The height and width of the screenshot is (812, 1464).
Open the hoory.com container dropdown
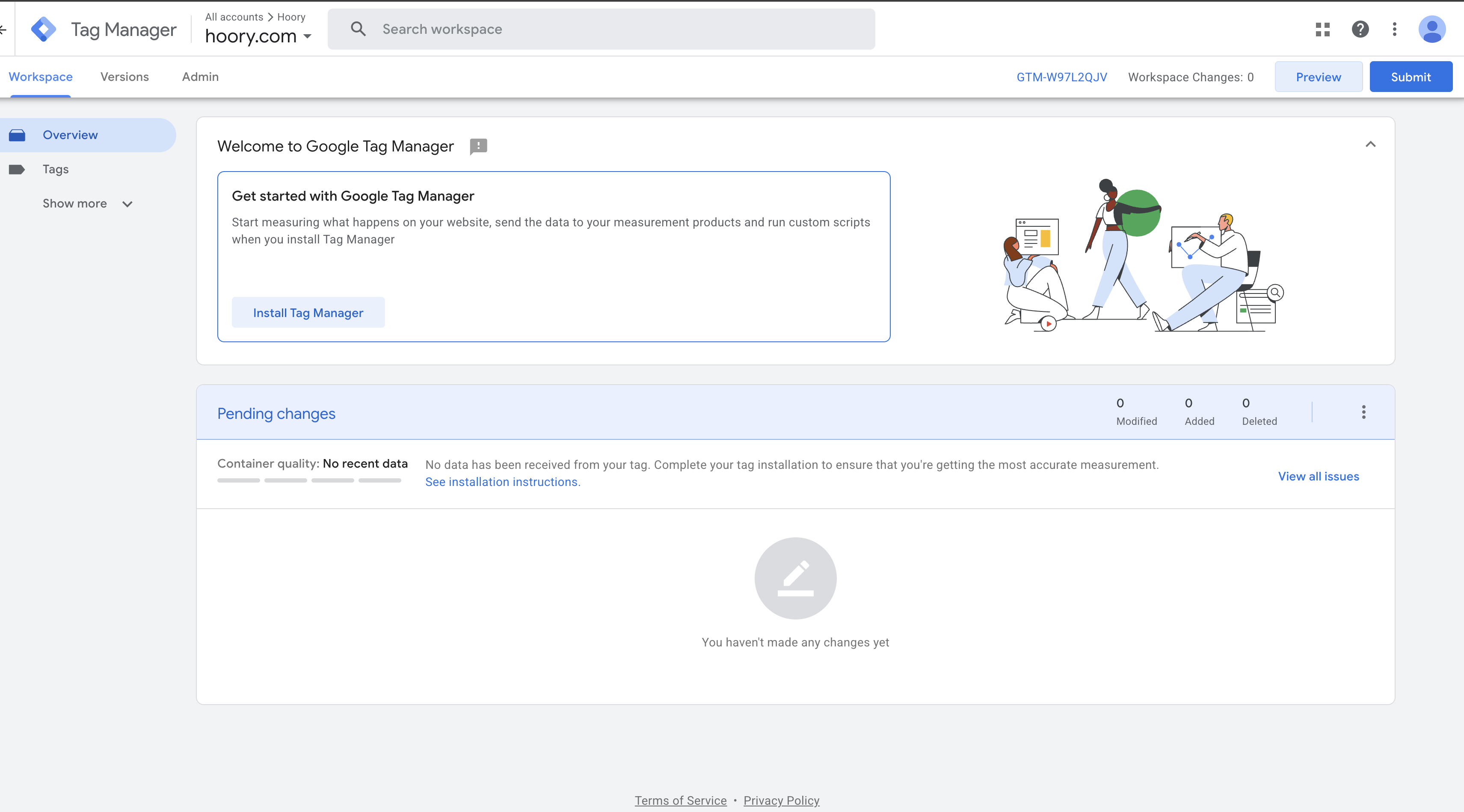coord(258,36)
